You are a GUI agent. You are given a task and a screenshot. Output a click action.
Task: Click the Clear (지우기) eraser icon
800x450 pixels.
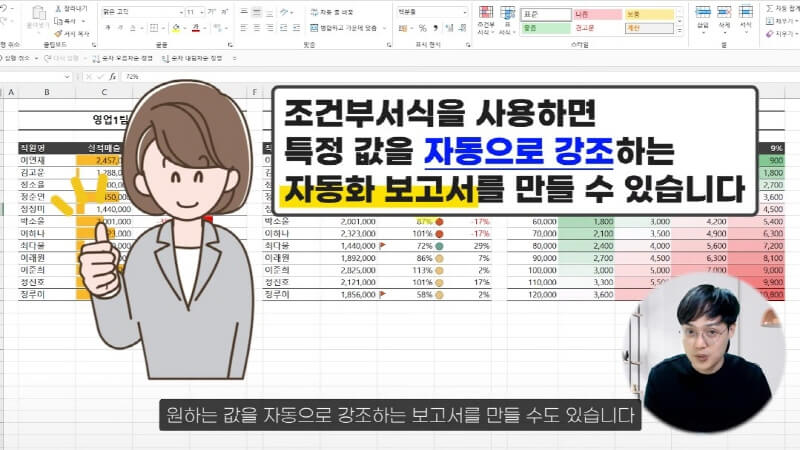[770, 34]
